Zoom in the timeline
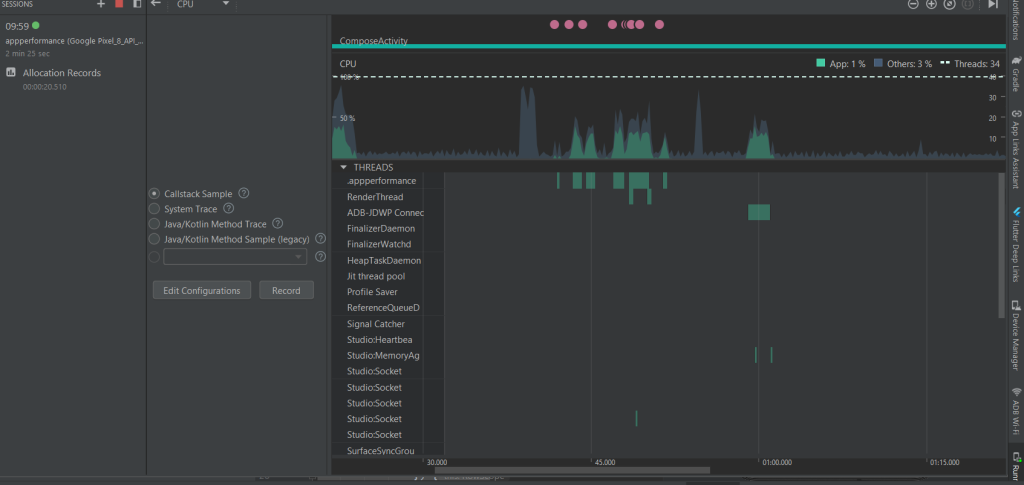Image resolution: width=1024 pixels, height=485 pixels. coord(931,4)
